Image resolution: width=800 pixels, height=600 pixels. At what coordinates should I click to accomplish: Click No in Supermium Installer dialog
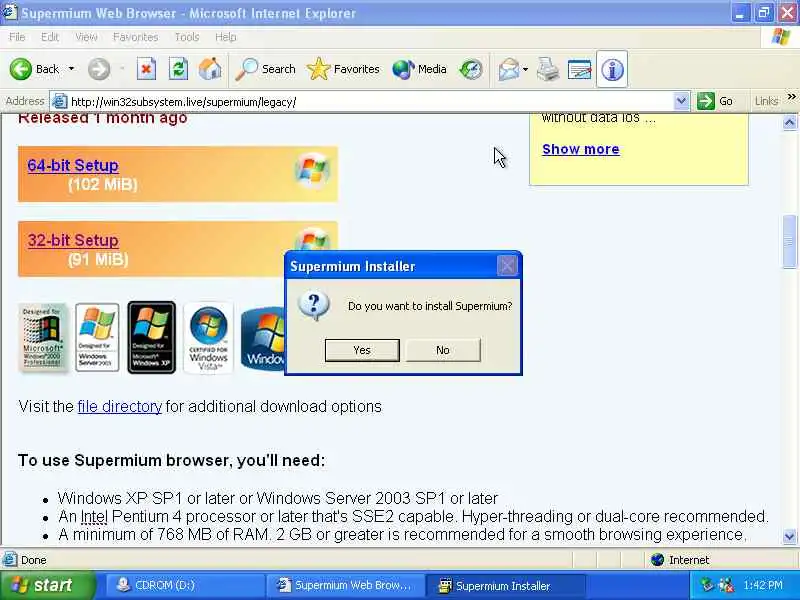click(443, 350)
